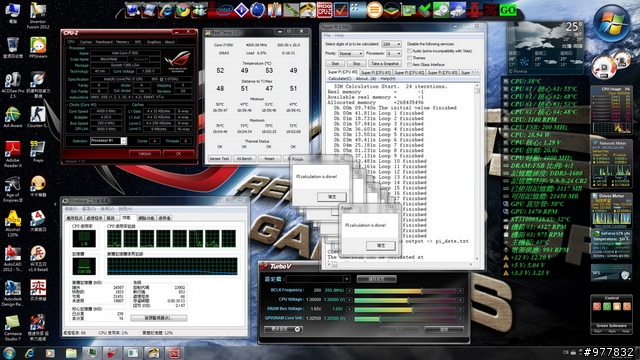Click the CPU-Z icon in the top dock
The height and width of the screenshot is (360, 640).
(324, 10)
